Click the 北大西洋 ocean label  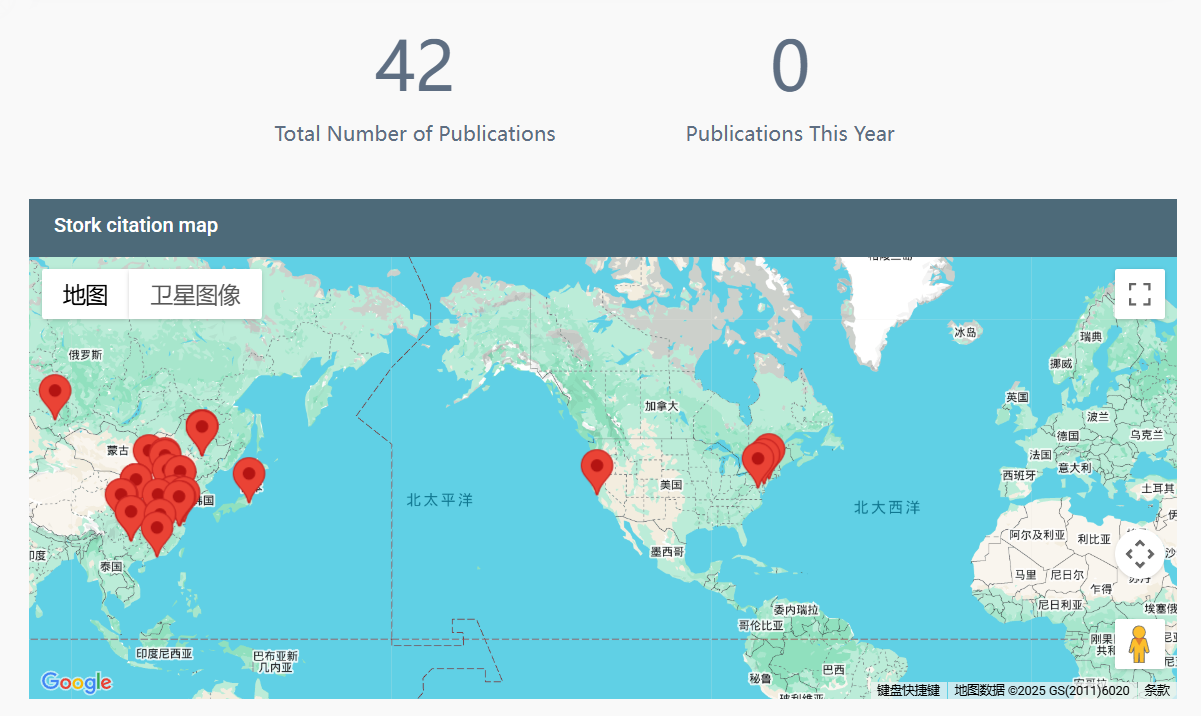(x=887, y=508)
